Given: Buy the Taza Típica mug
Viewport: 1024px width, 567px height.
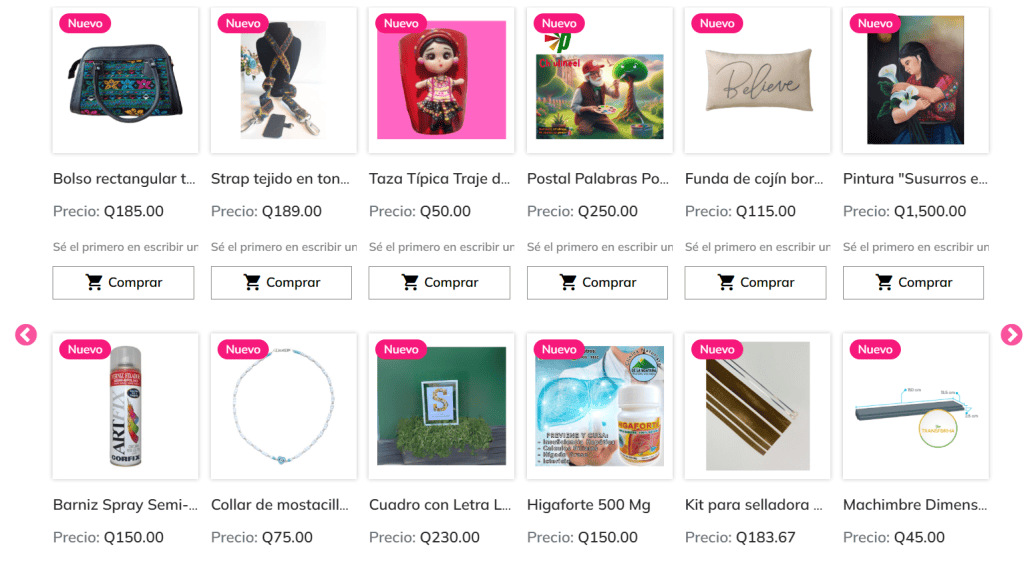Looking at the screenshot, I should [x=440, y=283].
